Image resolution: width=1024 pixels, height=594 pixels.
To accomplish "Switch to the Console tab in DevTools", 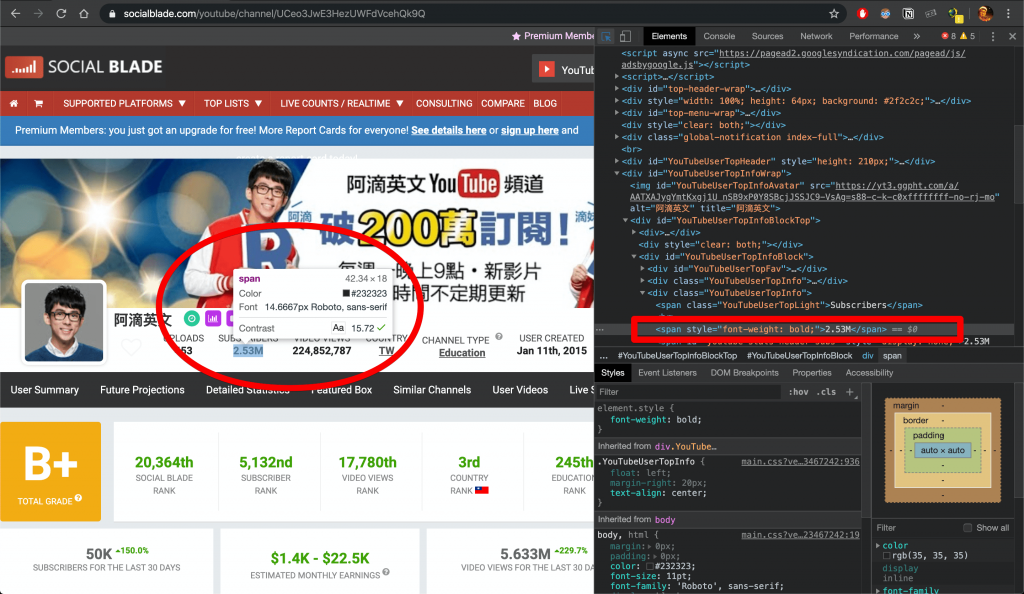I will [x=719, y=37].
